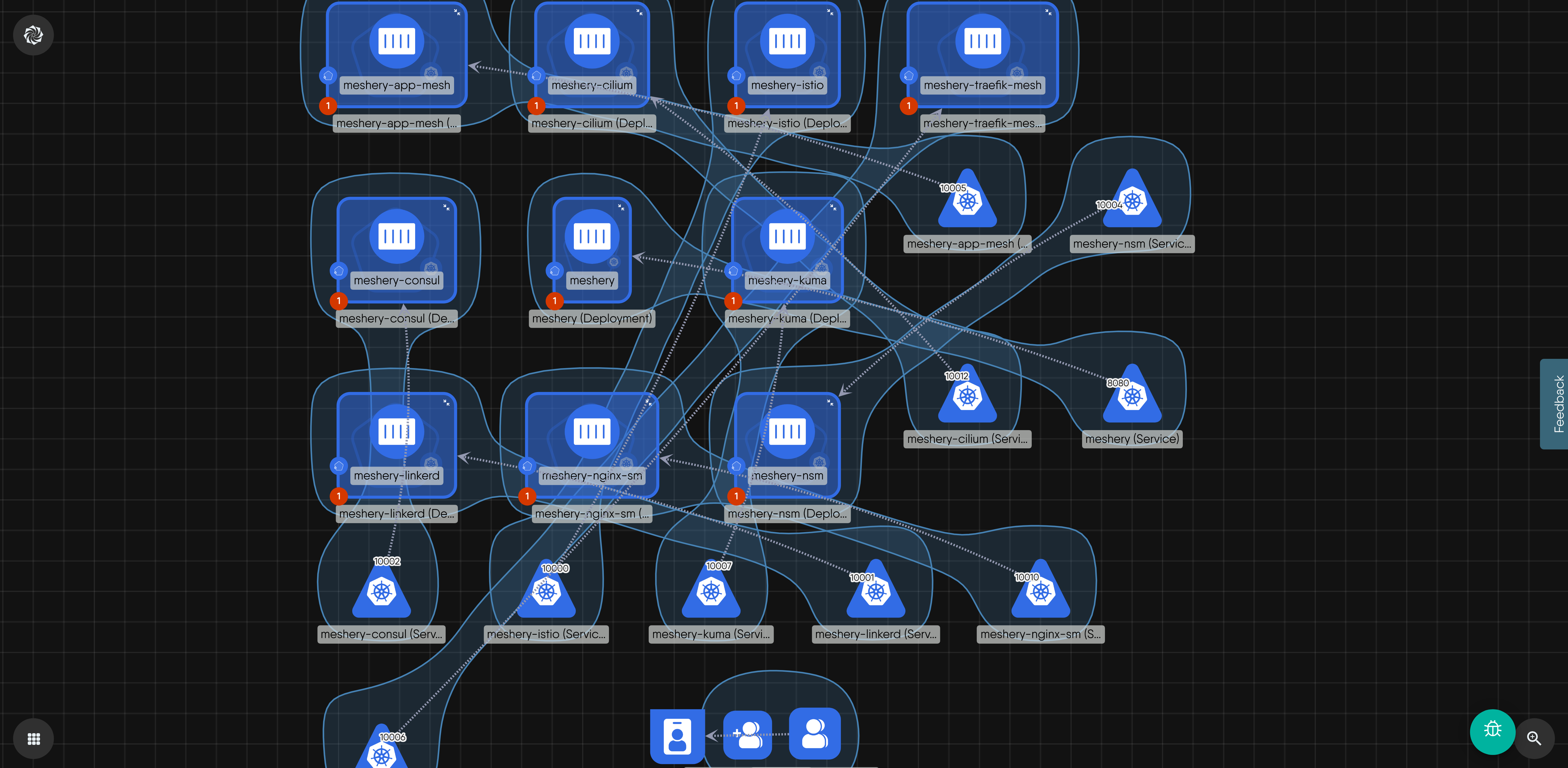The width and height of the screenshot is (1568, 768).
Task: Click the meshery-linkerd Service icon 10001
Action: 876,592
